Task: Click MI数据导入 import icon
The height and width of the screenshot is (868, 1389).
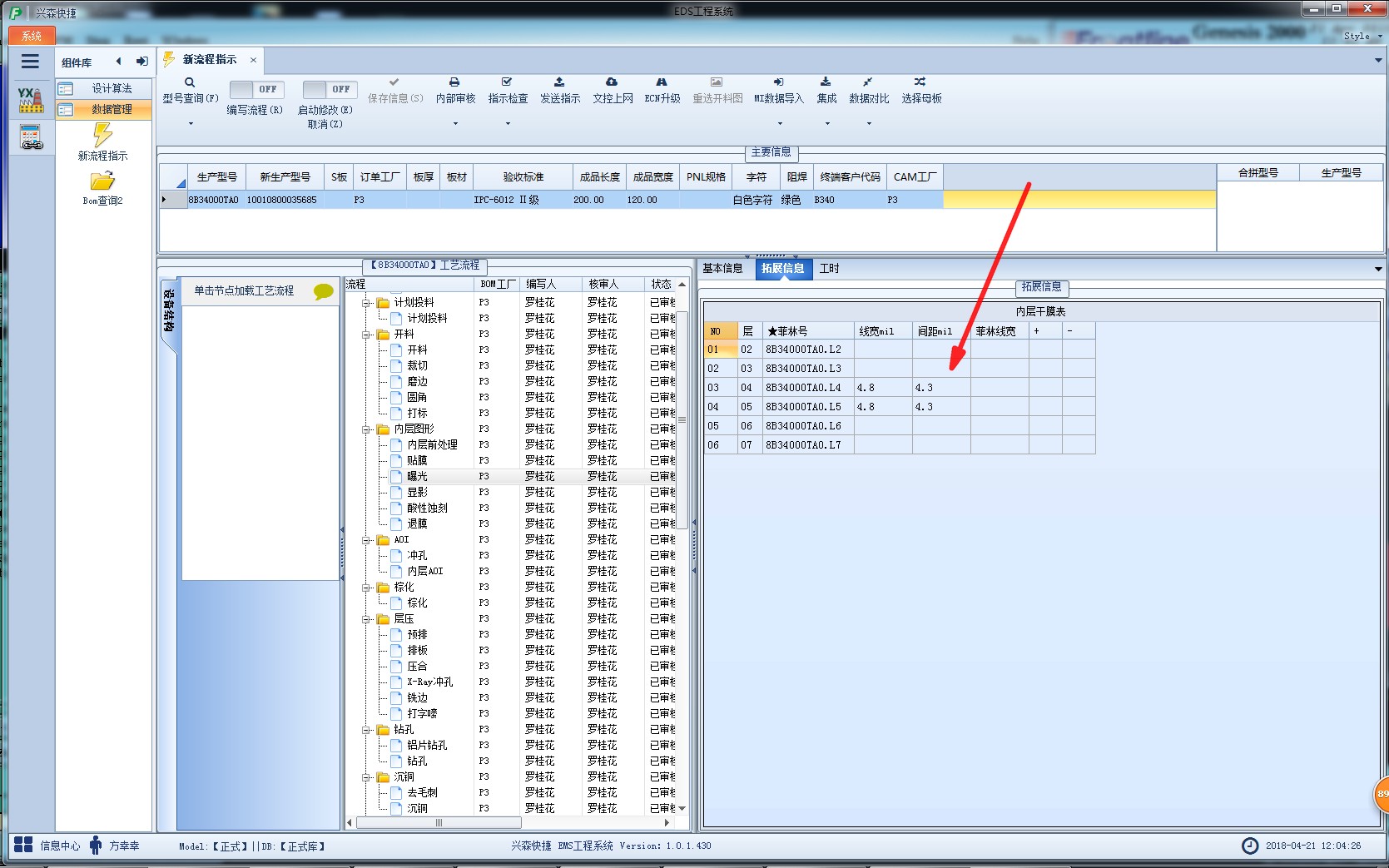Action: [778, 82]
